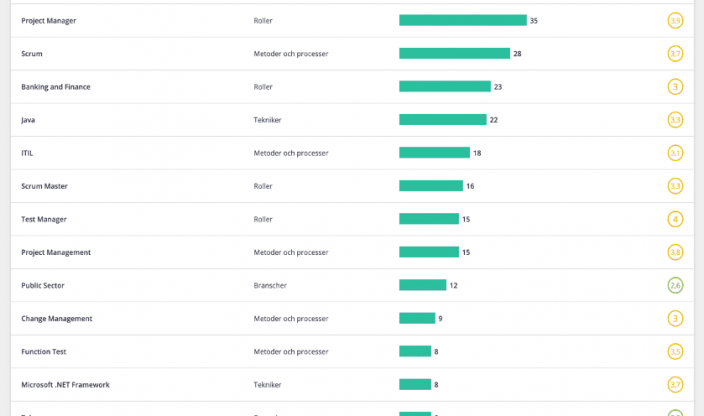Click the green Public Sector rating circle
This screenshot has width=704, height=416.
tap(676, 285)
